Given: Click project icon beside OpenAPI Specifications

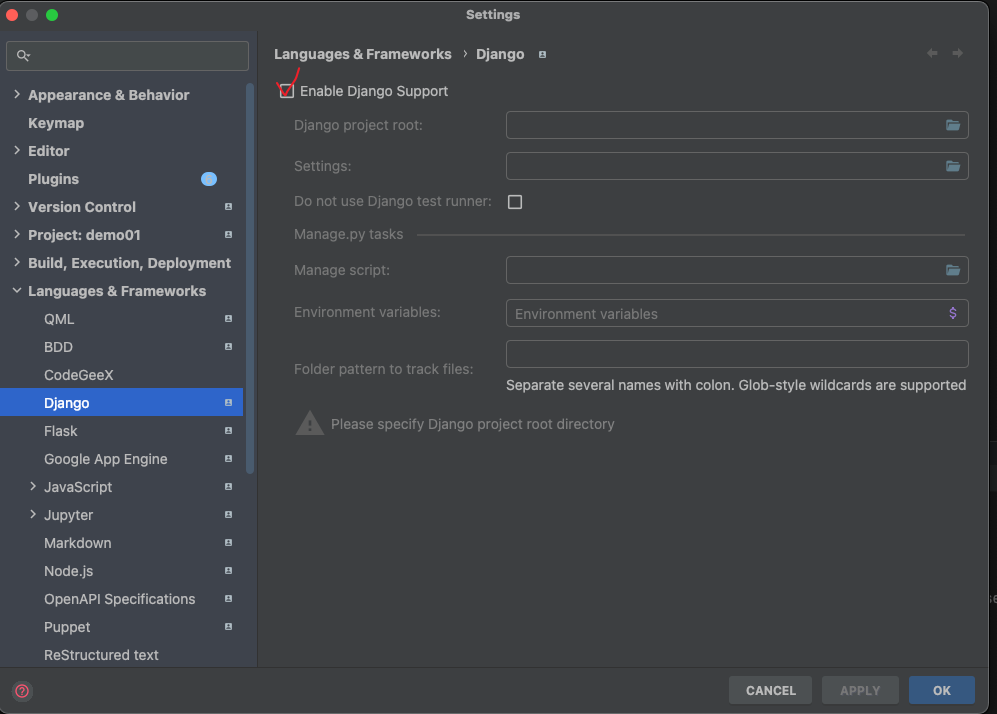Looking at the screenshot, I should pos(228,598).
